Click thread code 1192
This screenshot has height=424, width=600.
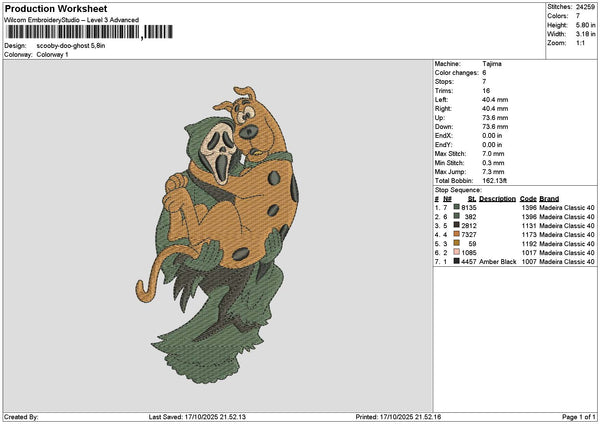pyautogui.click(x=529, y=244)
